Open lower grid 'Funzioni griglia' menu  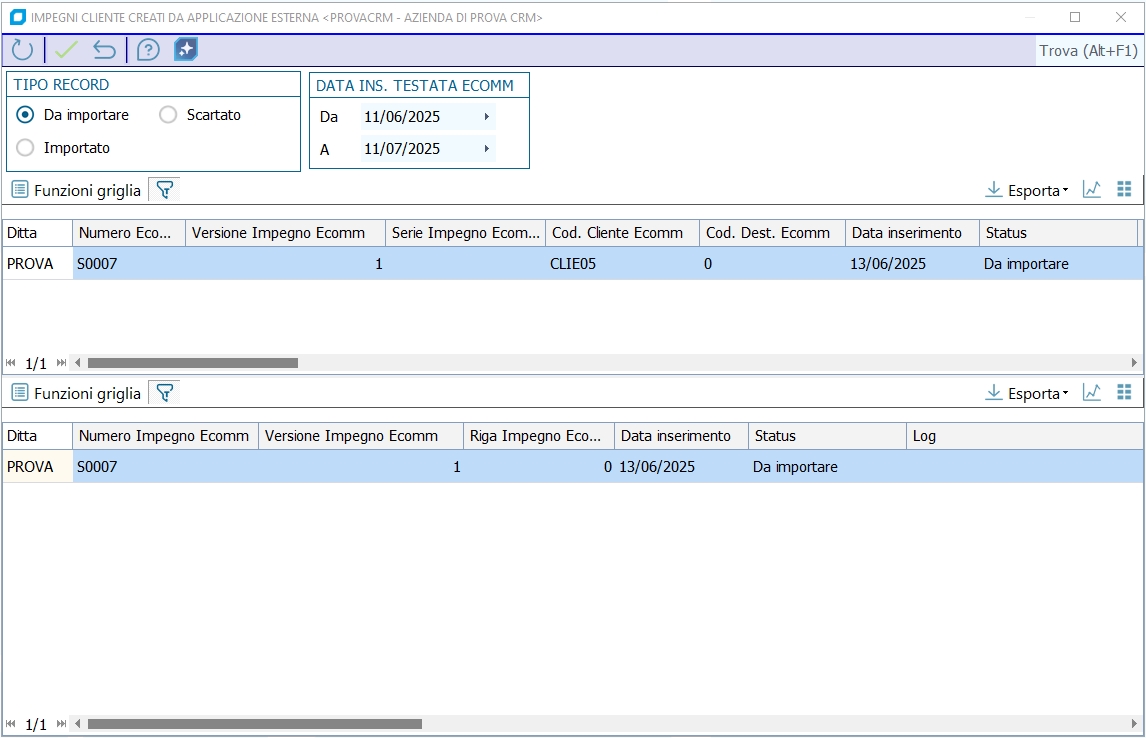pos(77,393)
